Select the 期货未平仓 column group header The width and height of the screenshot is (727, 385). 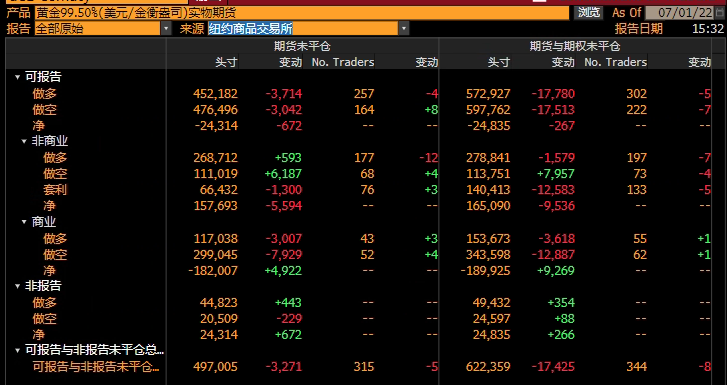click(x=302, y=46)
